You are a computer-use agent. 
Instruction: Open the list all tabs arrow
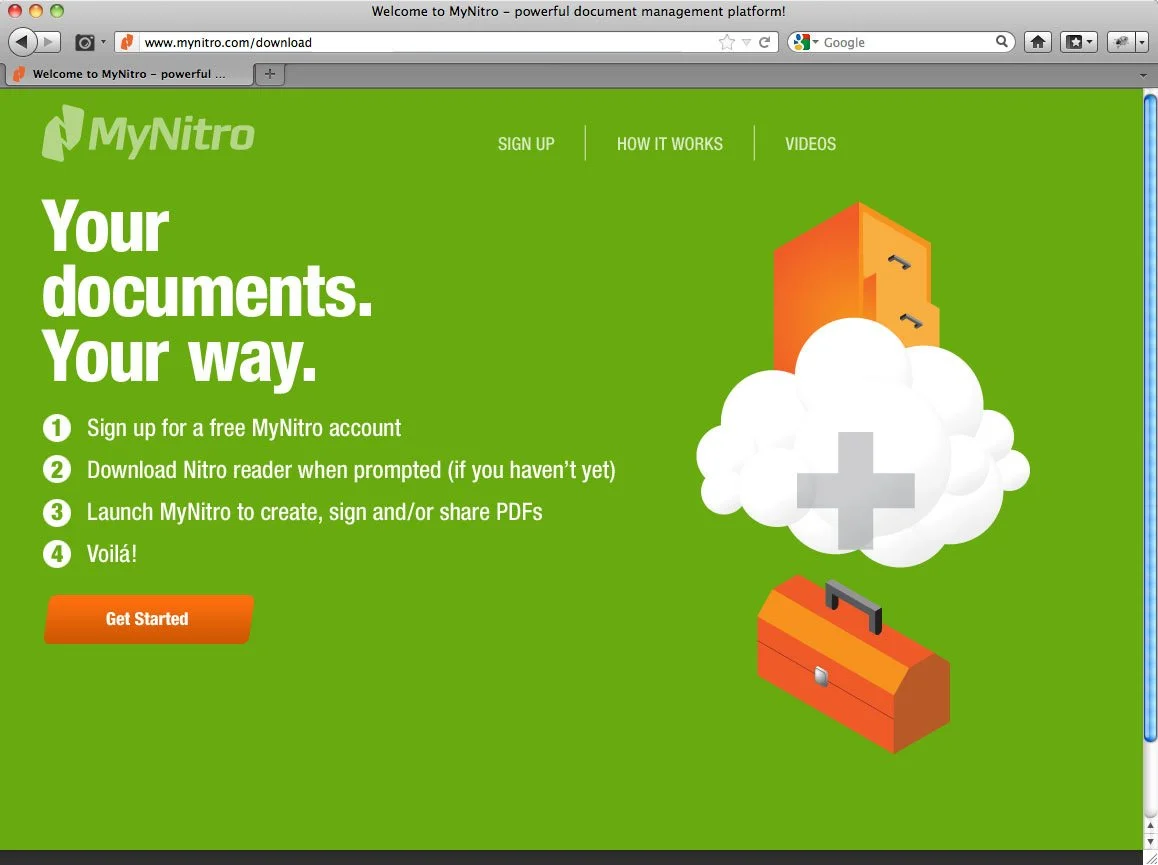tap(1143, 75)
